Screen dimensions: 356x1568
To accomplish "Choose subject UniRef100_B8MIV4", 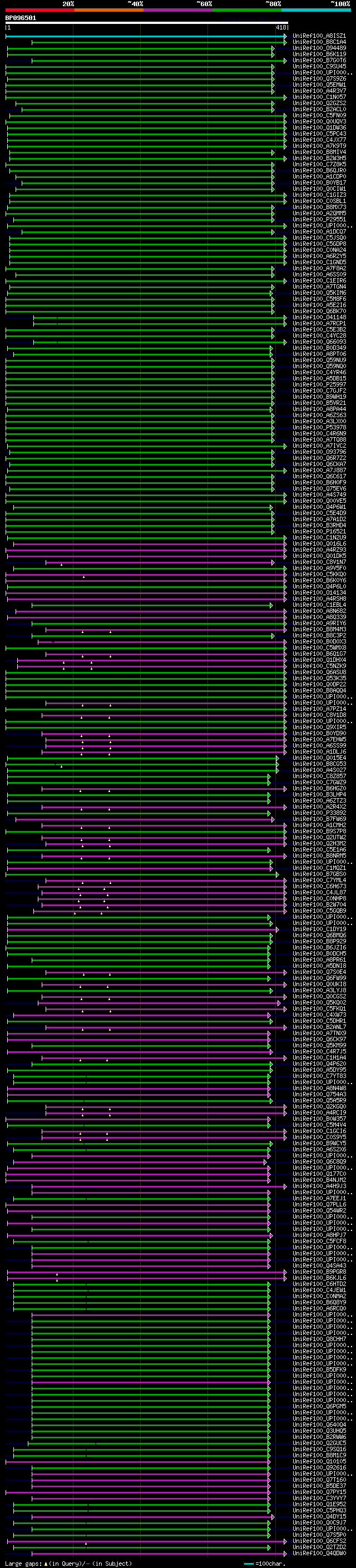I will 319,152.
